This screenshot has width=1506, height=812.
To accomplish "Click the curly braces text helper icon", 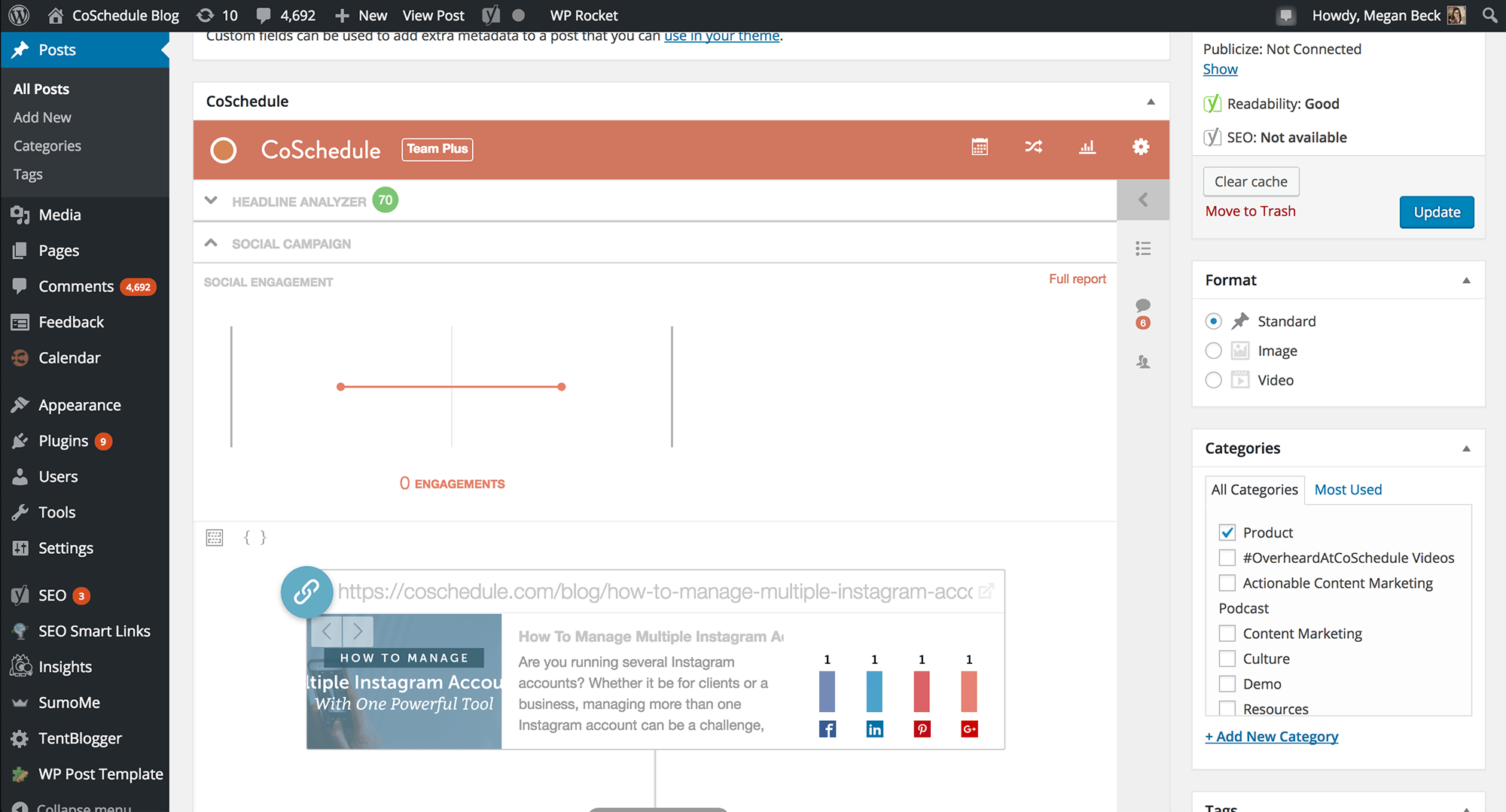I will click(255, 537).
